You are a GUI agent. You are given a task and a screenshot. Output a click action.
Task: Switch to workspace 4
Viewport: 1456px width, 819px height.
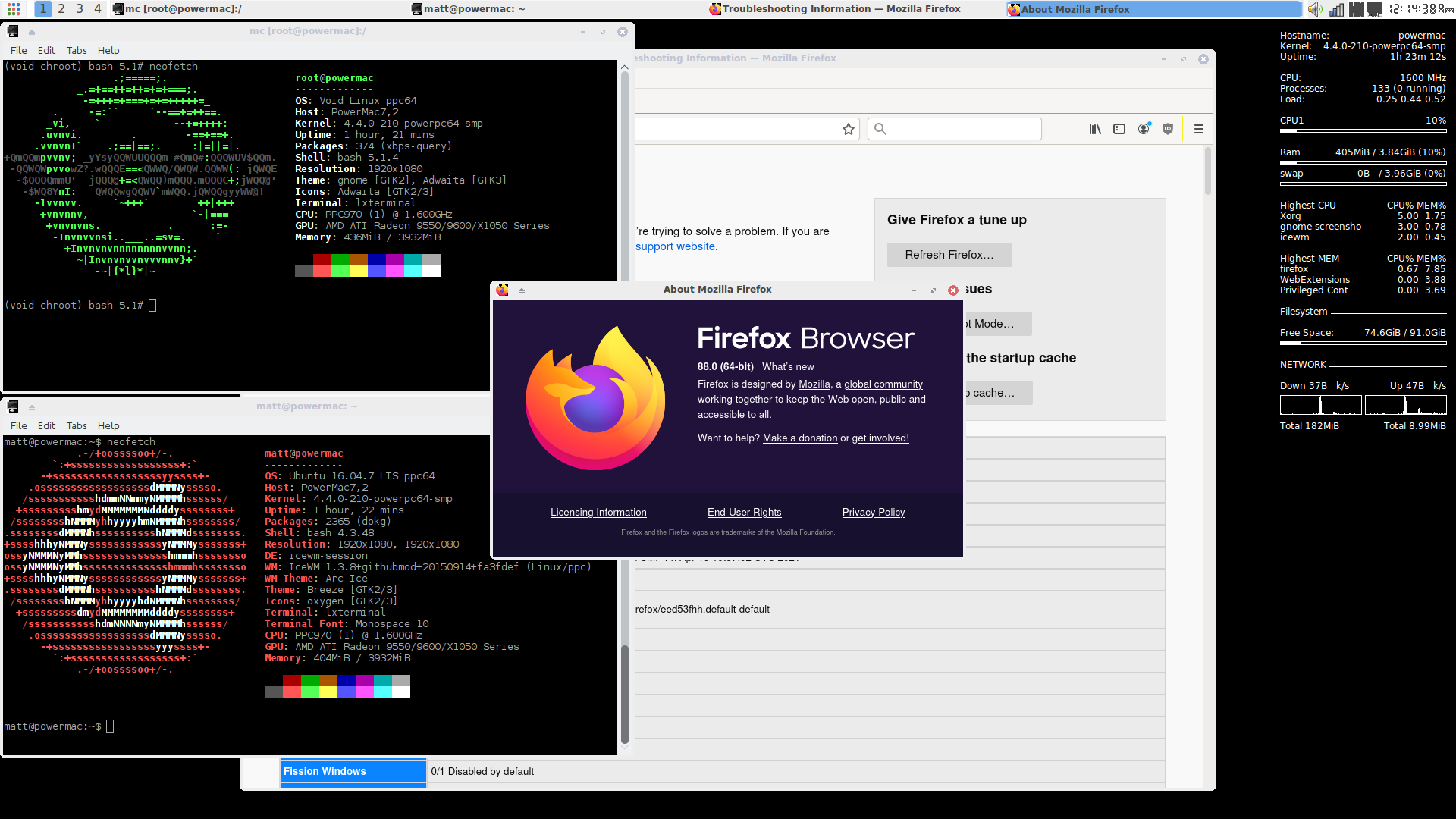tap(98, 9)
